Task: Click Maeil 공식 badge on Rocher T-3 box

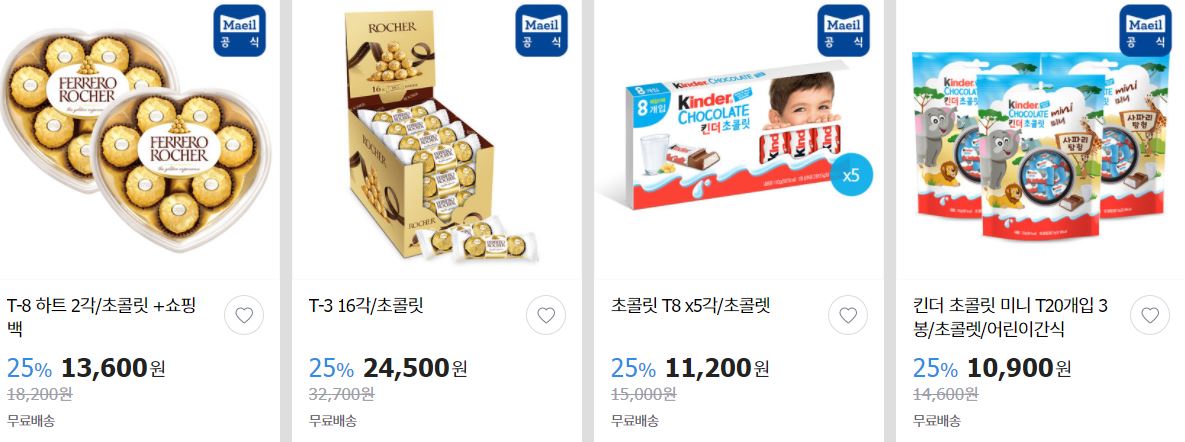Action: 541,31
